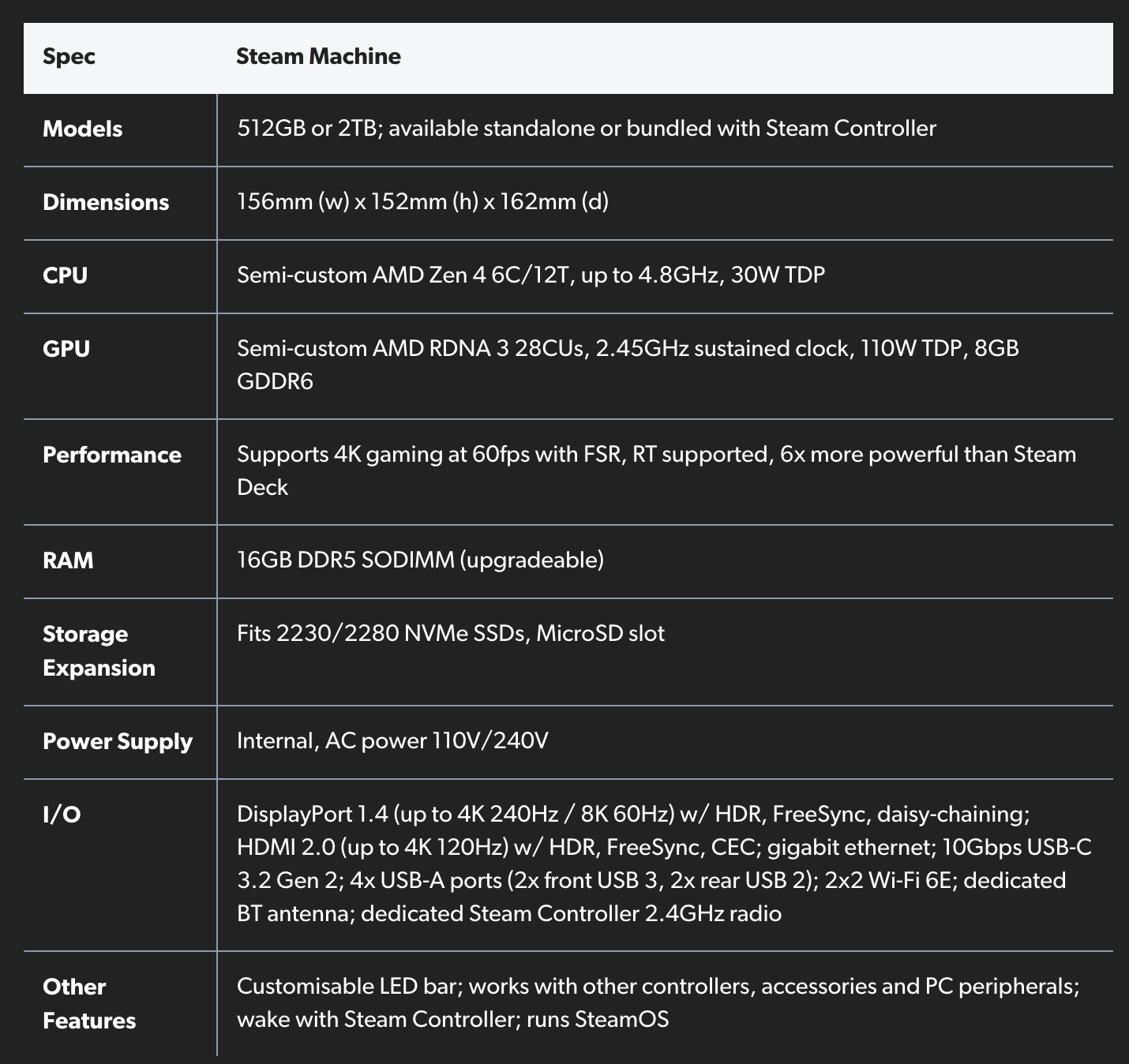Select the Storage Expansion row label
1129x1064 pixels.
(x=99, y=651)
